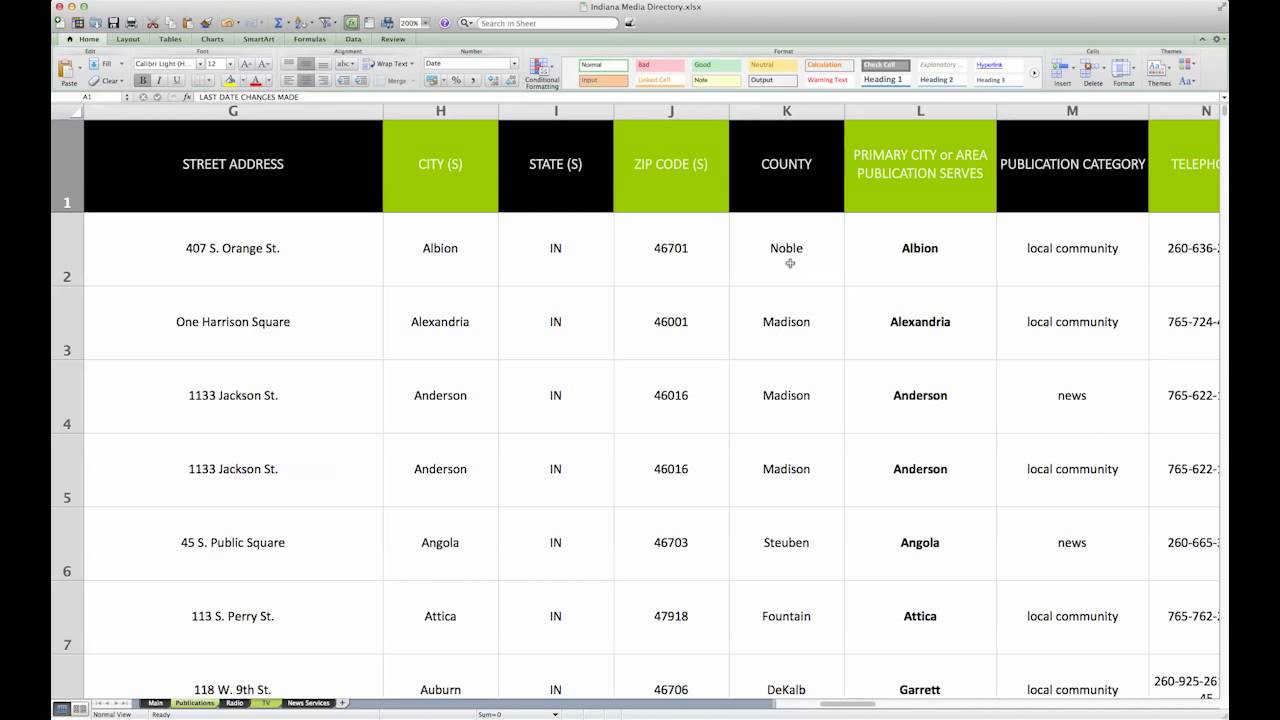Toggle Bold formatting button
1280x720 pixels.
(x=143, y=81)
